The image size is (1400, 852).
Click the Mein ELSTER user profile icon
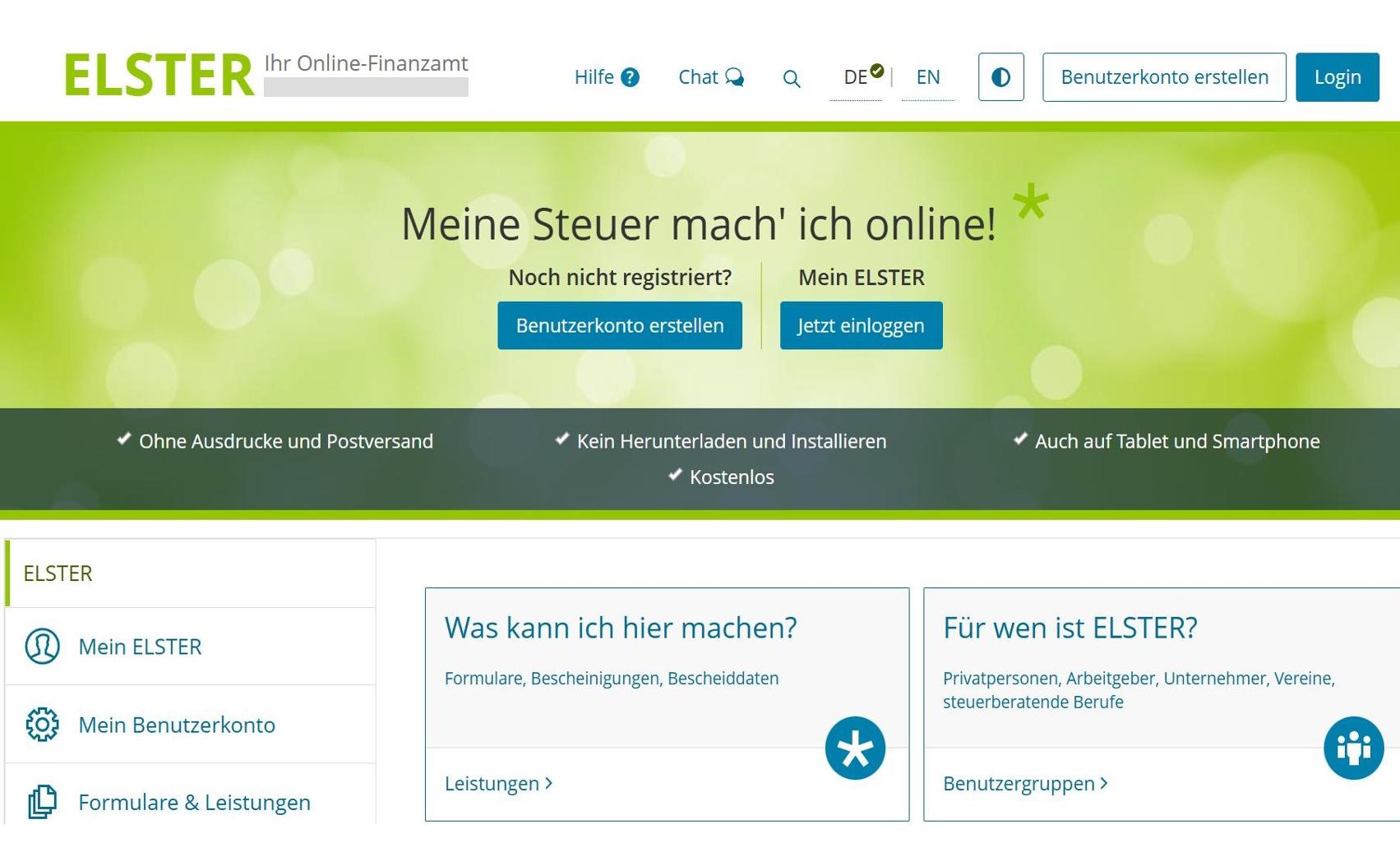42,647
